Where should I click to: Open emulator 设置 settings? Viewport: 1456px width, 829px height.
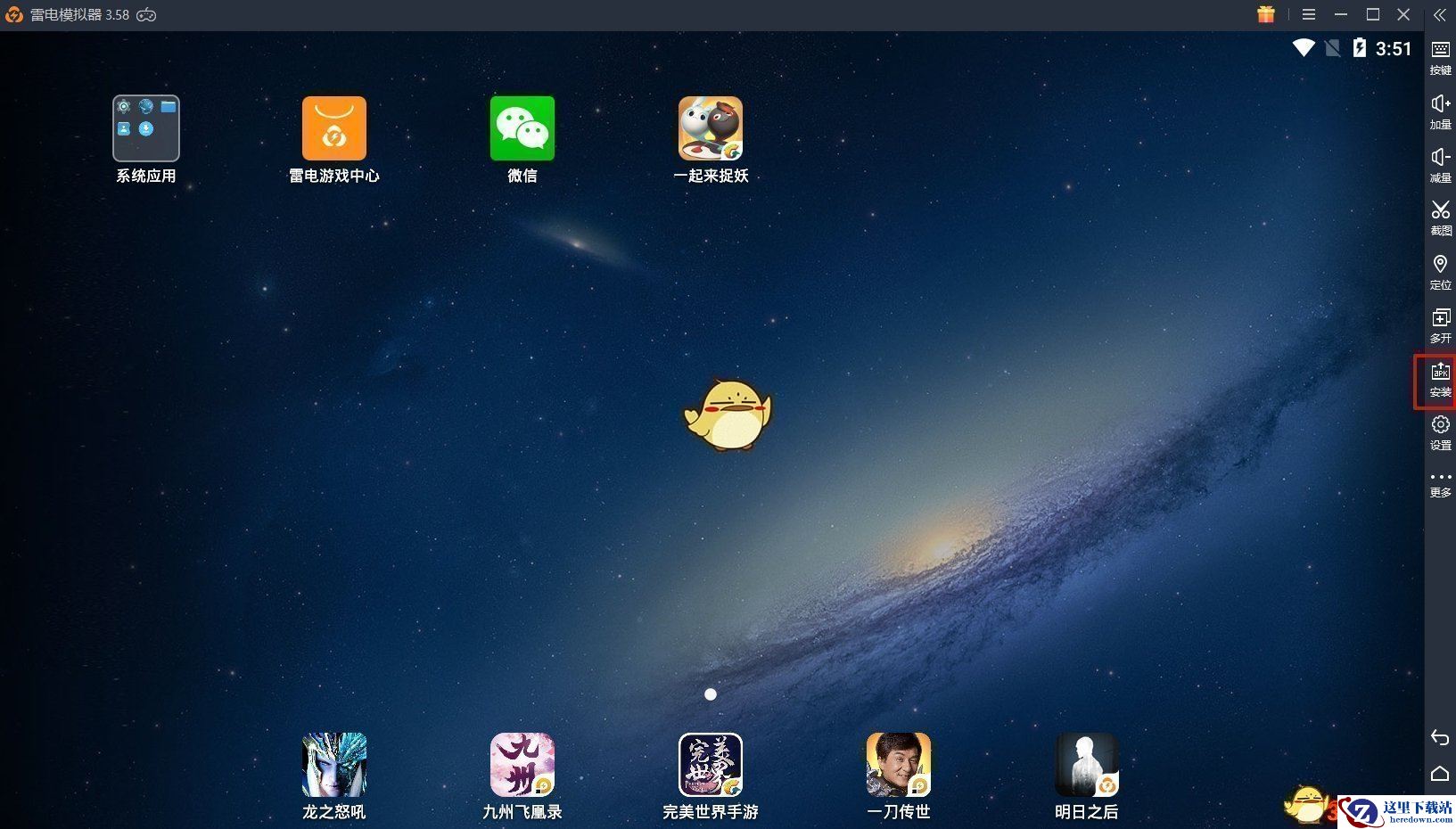1440,431
